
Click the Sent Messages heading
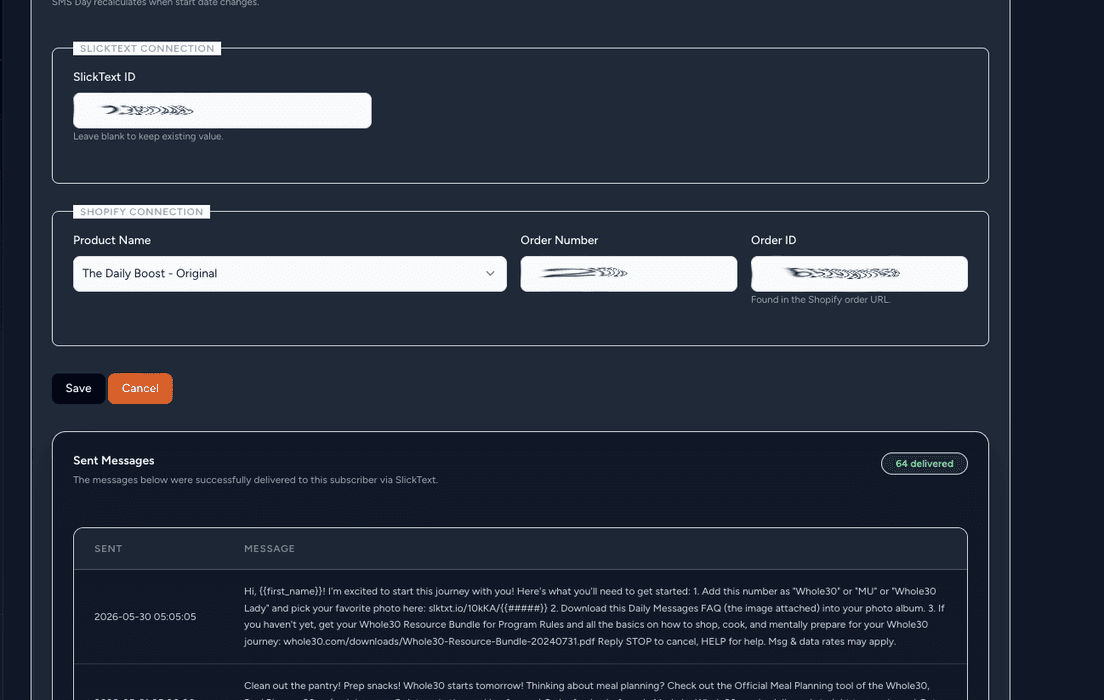(113, 461)
